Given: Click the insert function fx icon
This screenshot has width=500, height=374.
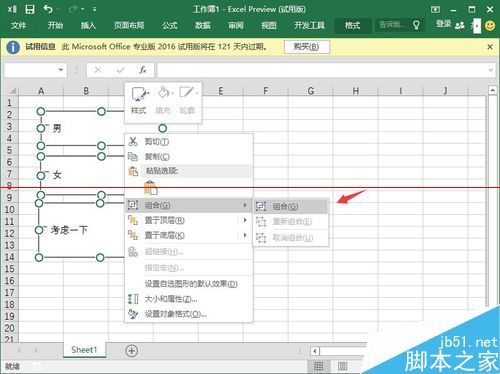Looking at the screenshot, I should tap(143, 70).
